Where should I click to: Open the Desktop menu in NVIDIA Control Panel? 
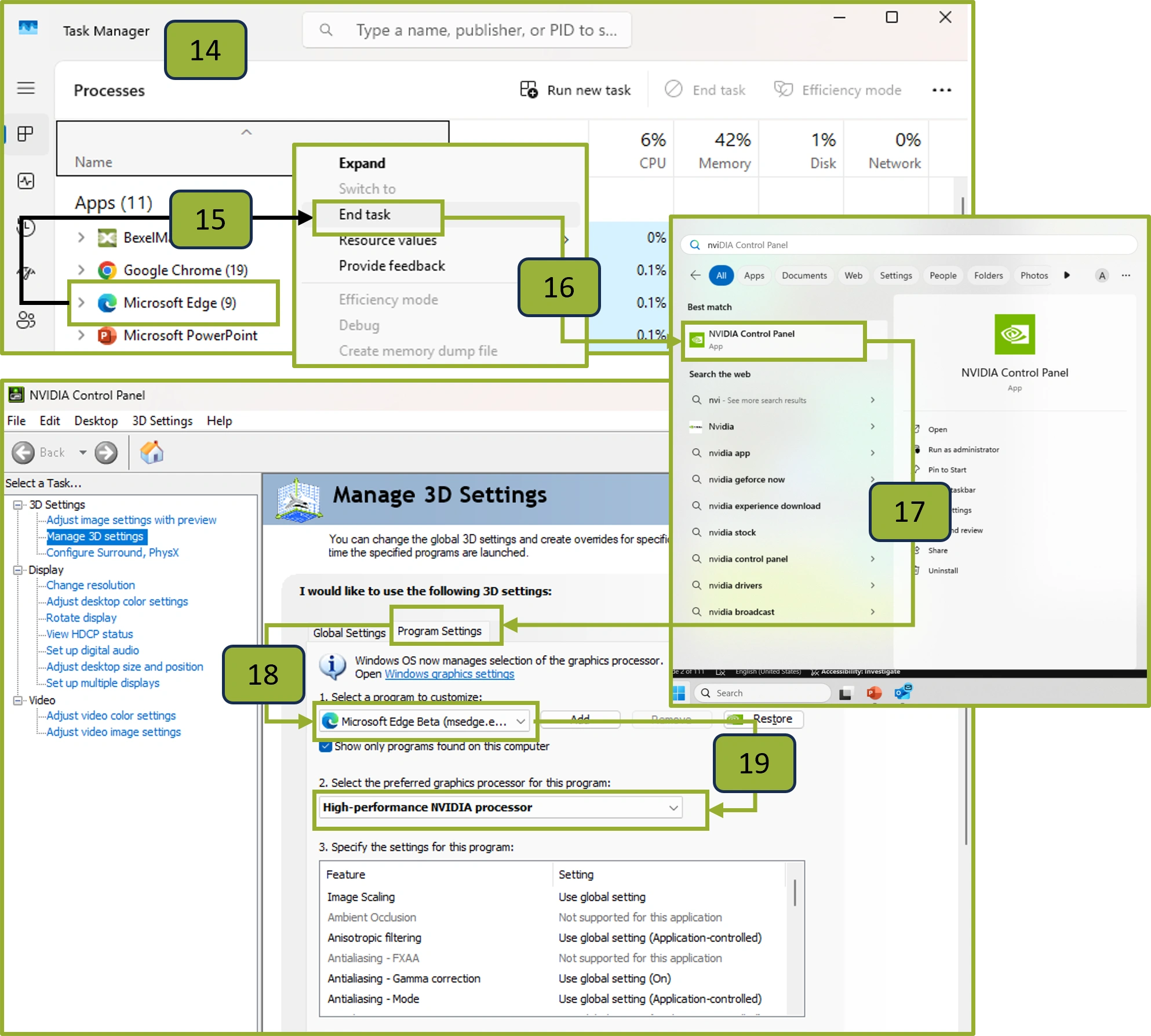coord(96,421)
